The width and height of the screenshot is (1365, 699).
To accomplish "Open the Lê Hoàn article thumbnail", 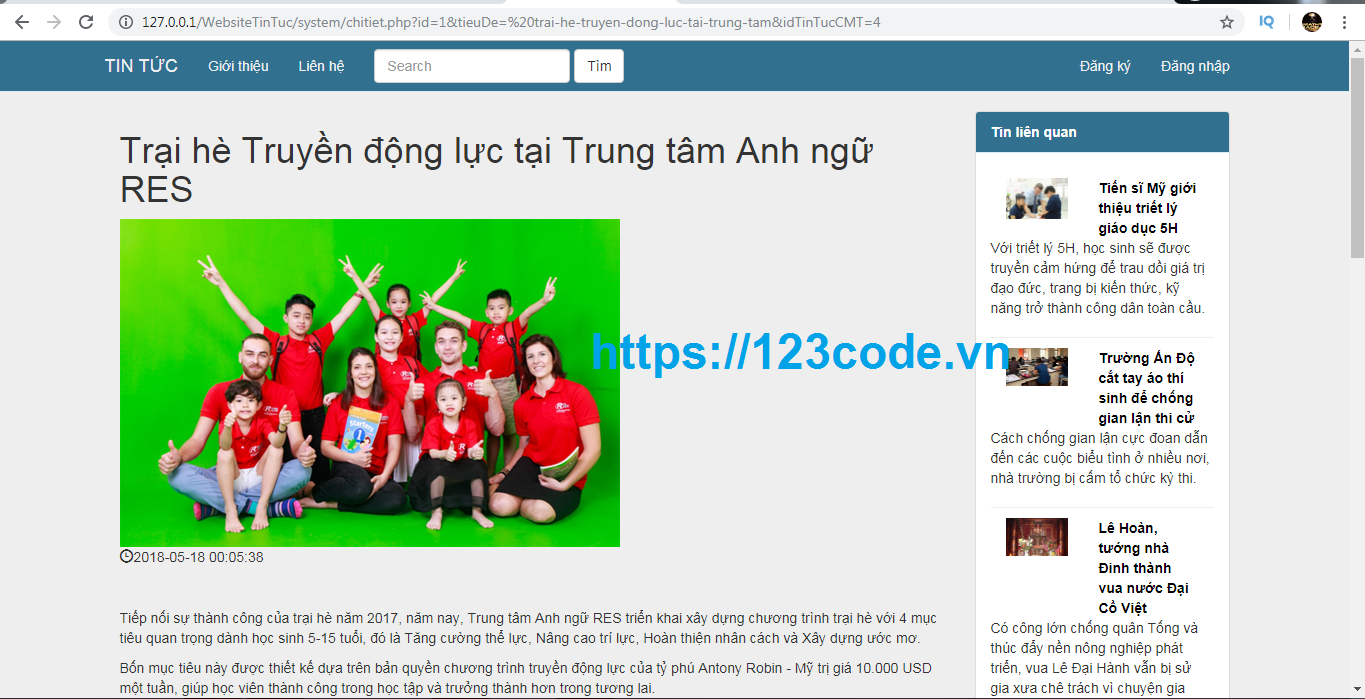I will pos(1037,537).
